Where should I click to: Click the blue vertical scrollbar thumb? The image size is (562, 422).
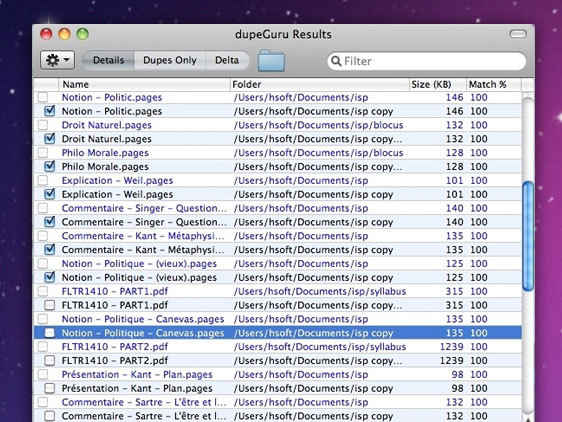tap(528, 237)
